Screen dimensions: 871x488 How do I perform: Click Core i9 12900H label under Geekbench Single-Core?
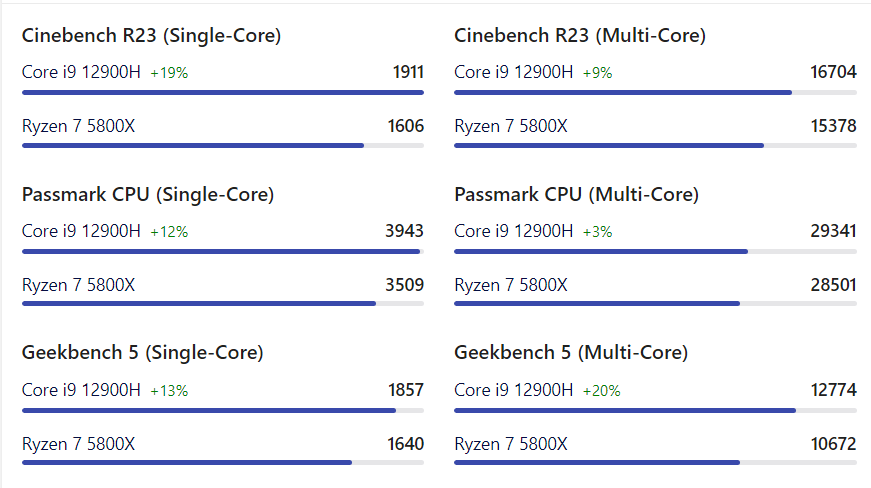click(x=81, y=390)
